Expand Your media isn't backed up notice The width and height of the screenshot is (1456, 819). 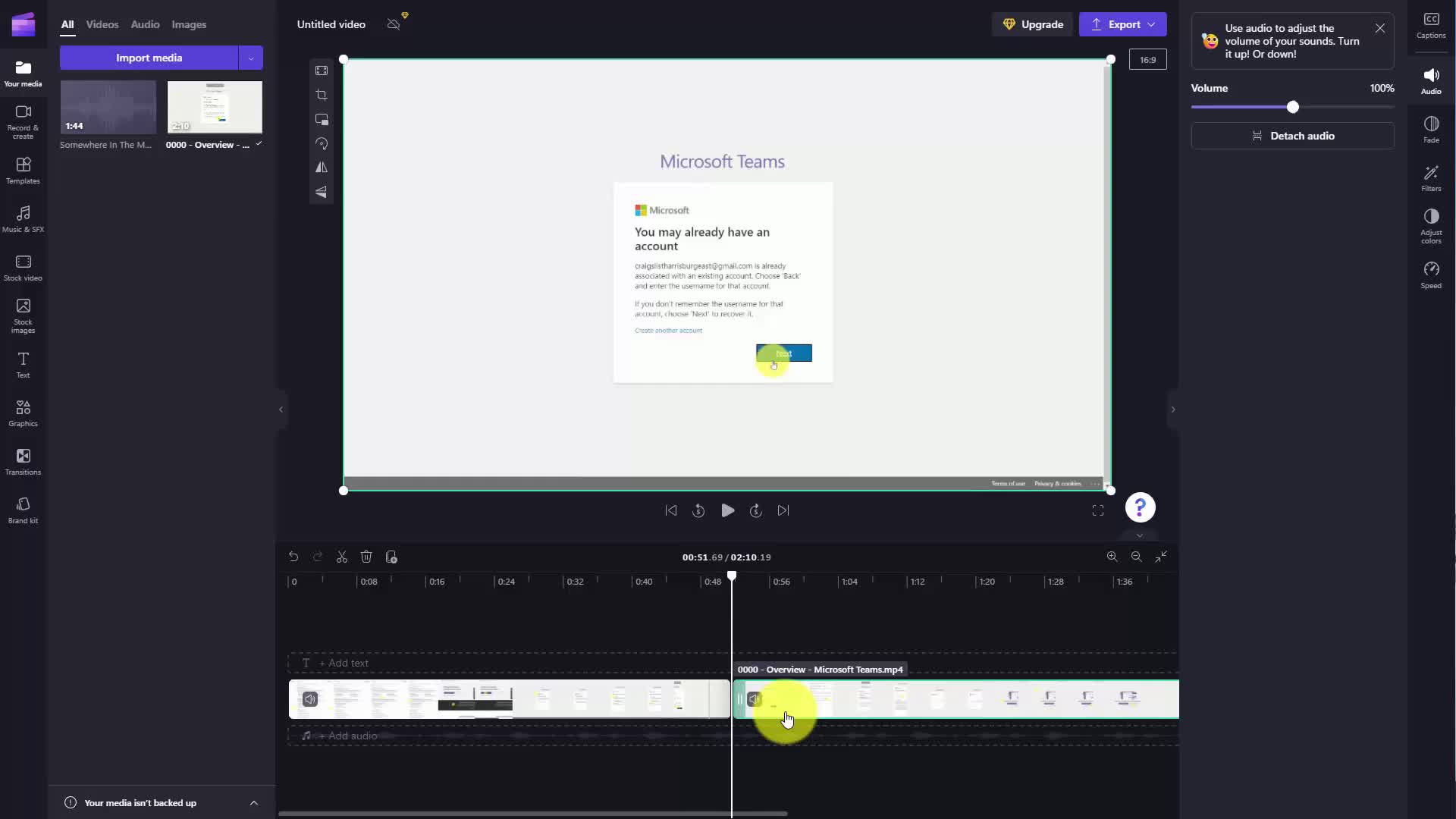[x=254, y=802]
